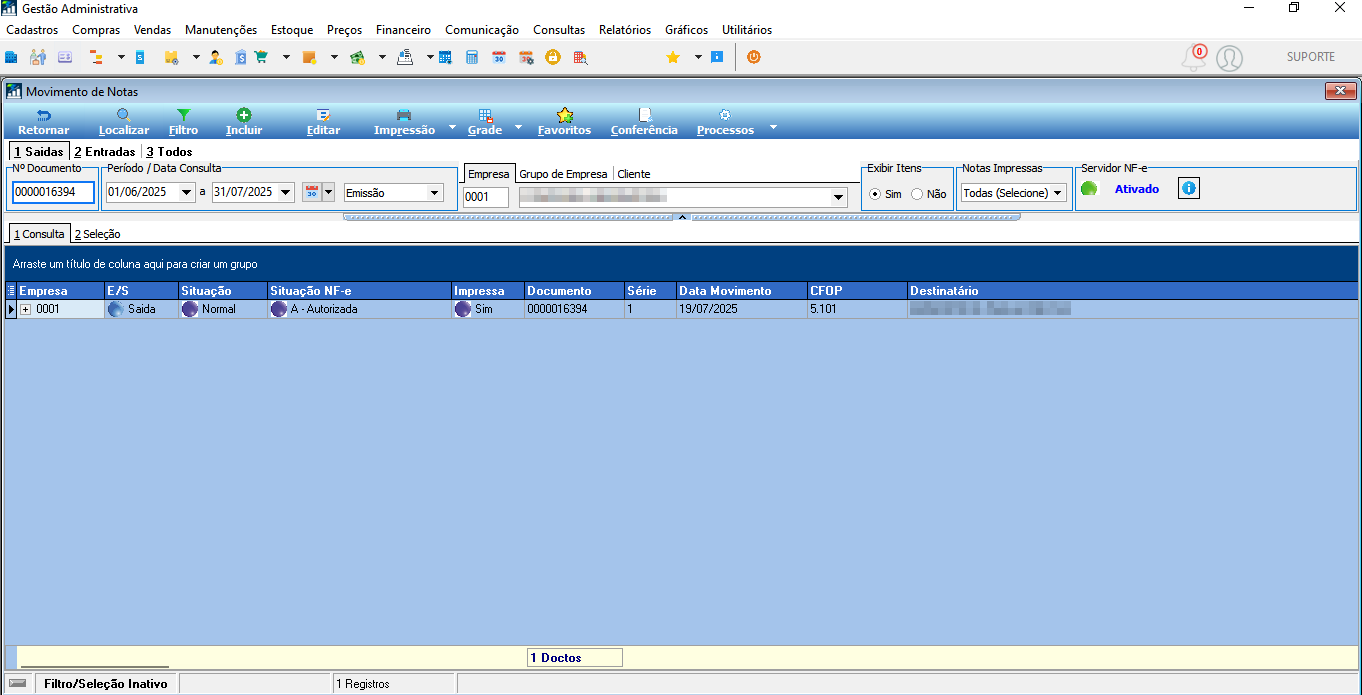Switch to the 2 Entradas tab
Image resolution: width=1362 pixels, height=695 pixels.
click(x=104, y=152)
